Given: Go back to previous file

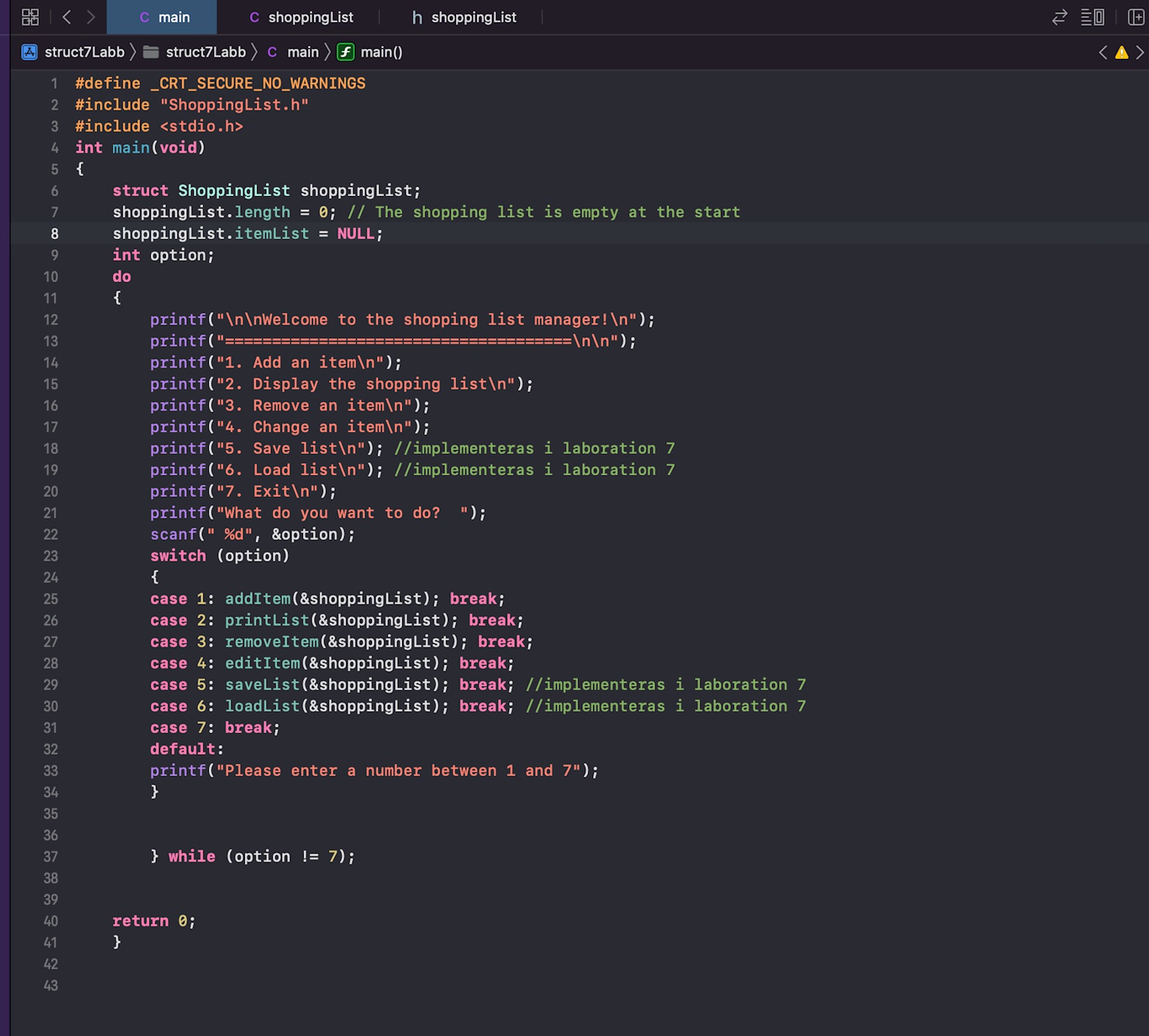Looking at the screenshot, I should 67,17.
